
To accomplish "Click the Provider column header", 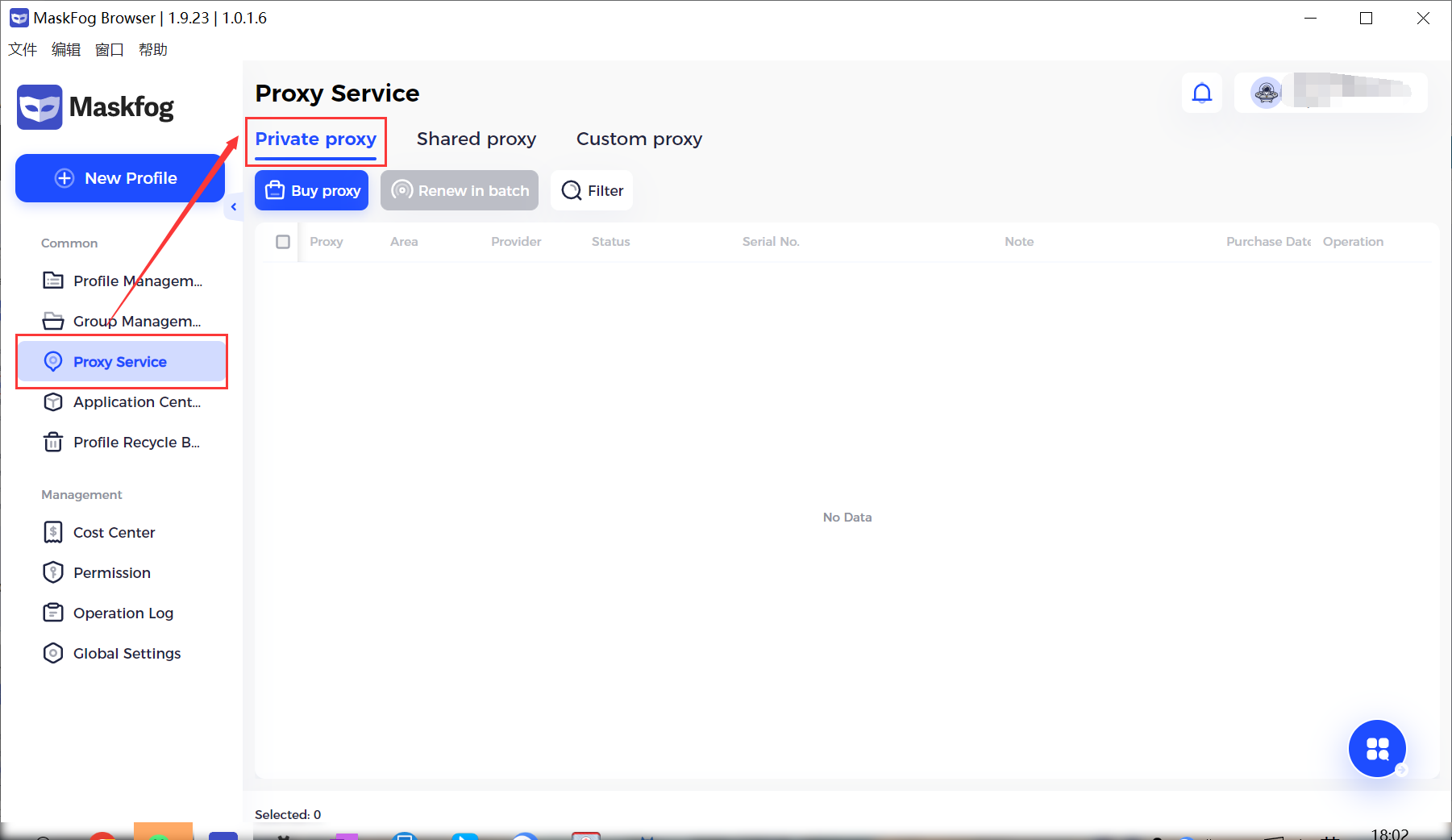I will tap(516, 242).
